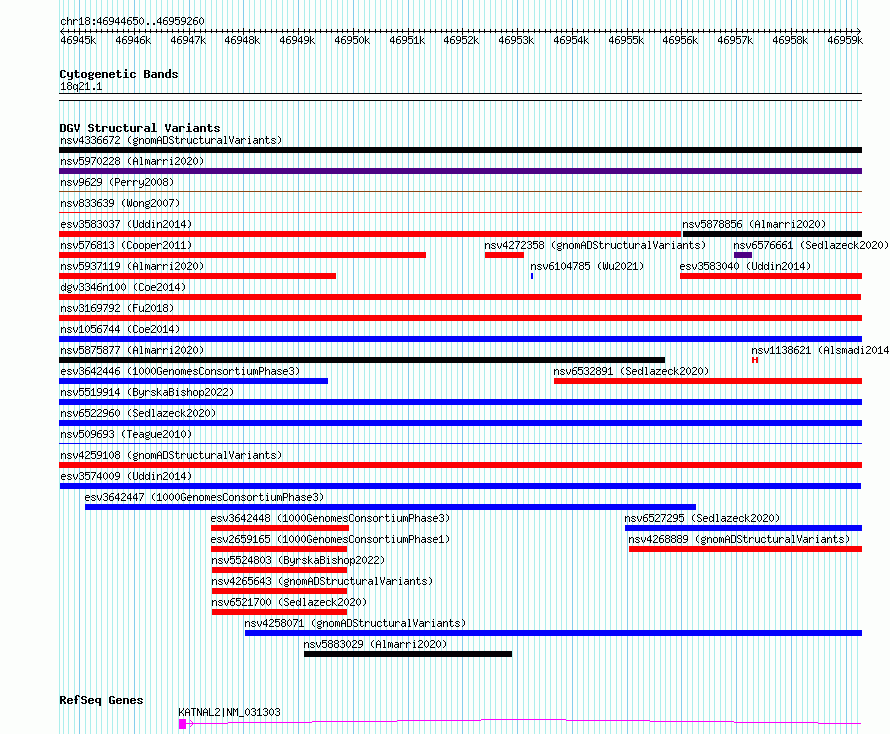Click nsv833639 (Wong2007) label

[x=120, y=203]
